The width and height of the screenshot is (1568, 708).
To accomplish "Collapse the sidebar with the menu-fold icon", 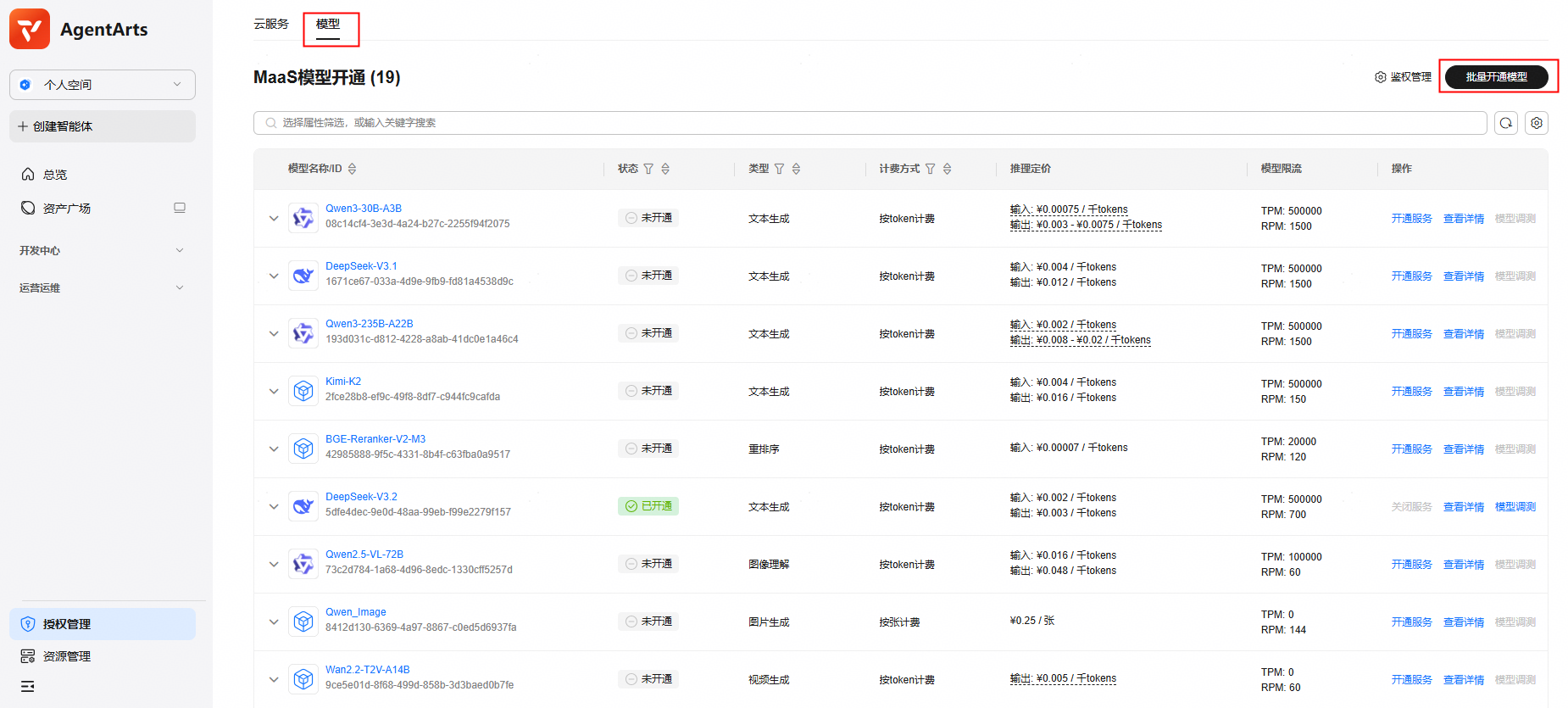I will [28, 686].
